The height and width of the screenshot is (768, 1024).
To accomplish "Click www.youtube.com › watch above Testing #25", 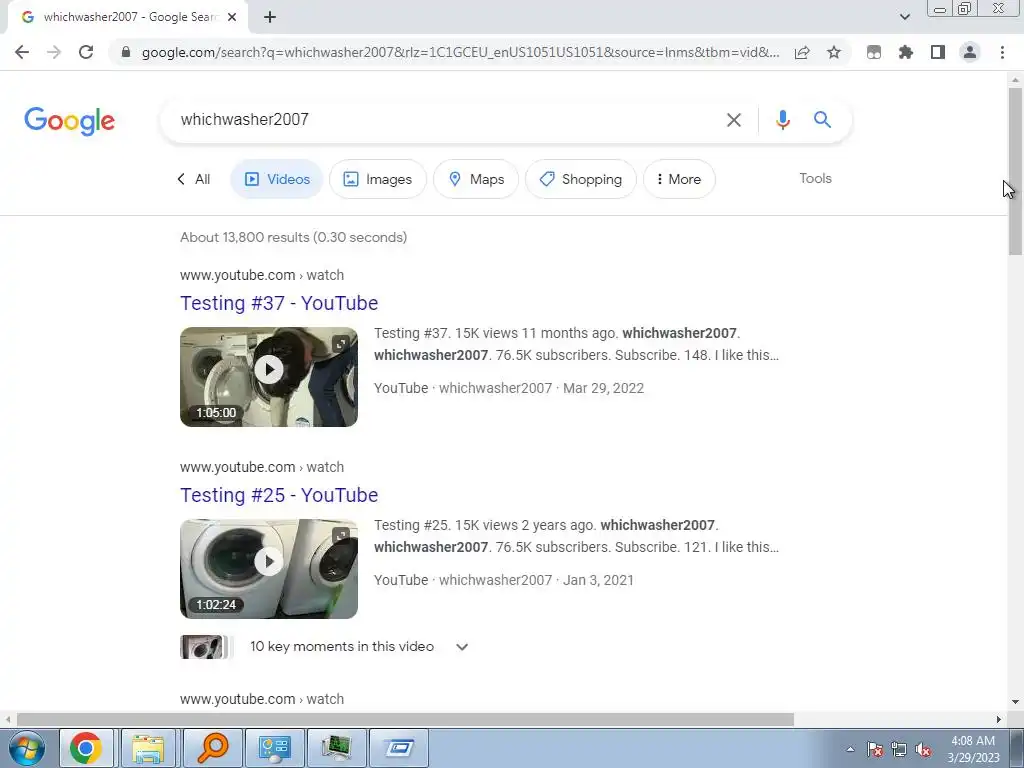I will 262,467.
